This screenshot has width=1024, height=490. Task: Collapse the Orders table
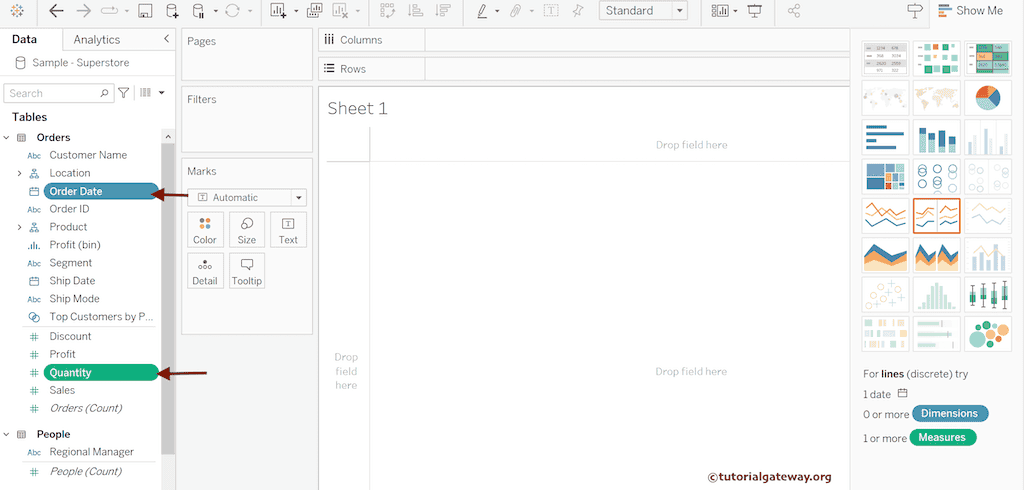pyautogui.click(x=6, y=137)
